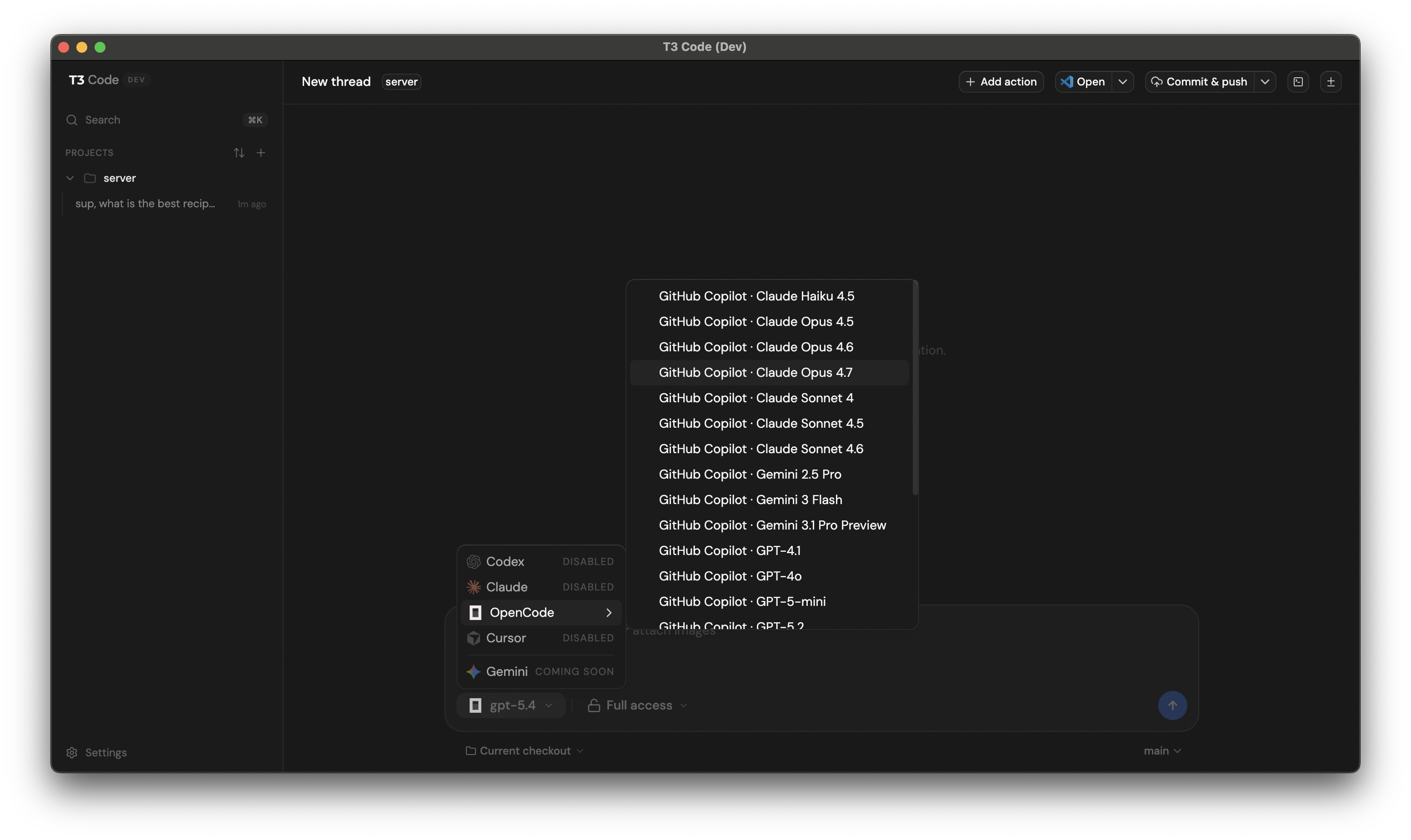Open the main branch dropdown
Screen dimensions: 1411x840
(1162, 750)
